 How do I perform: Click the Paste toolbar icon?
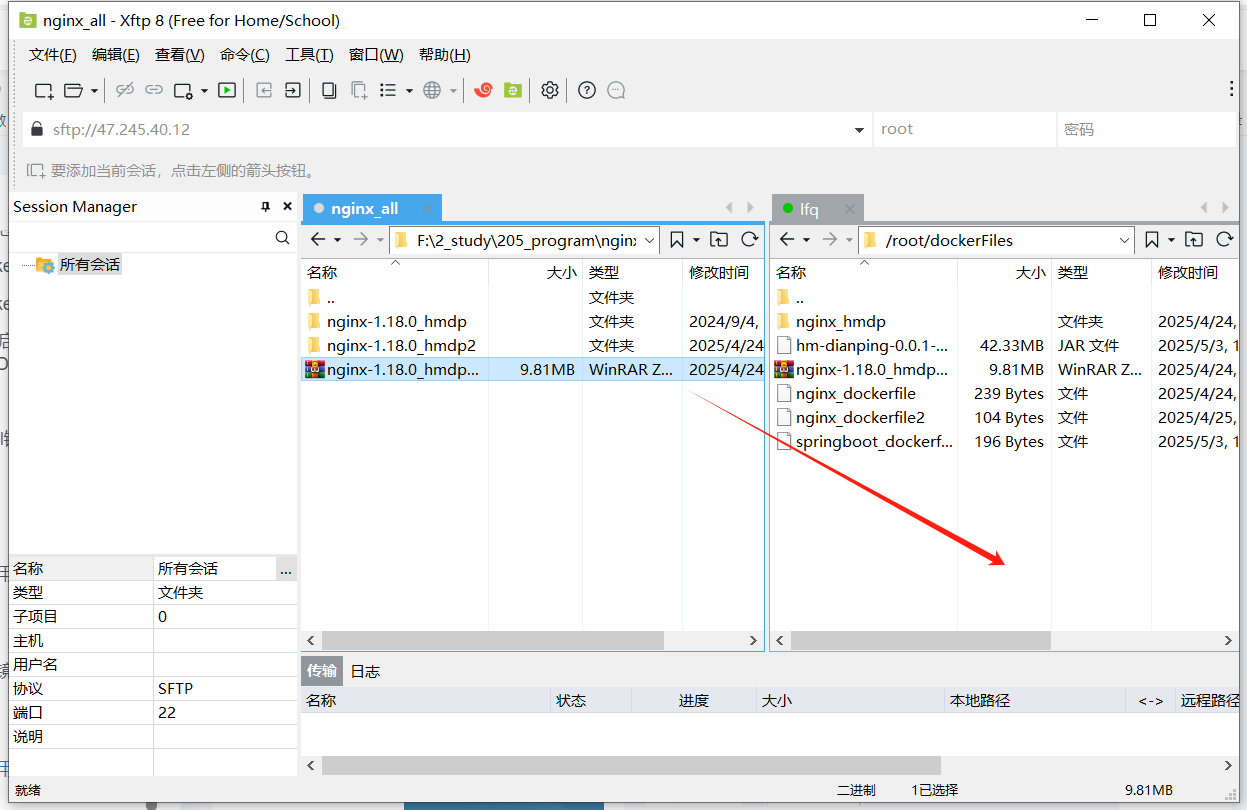click(358, 90)
